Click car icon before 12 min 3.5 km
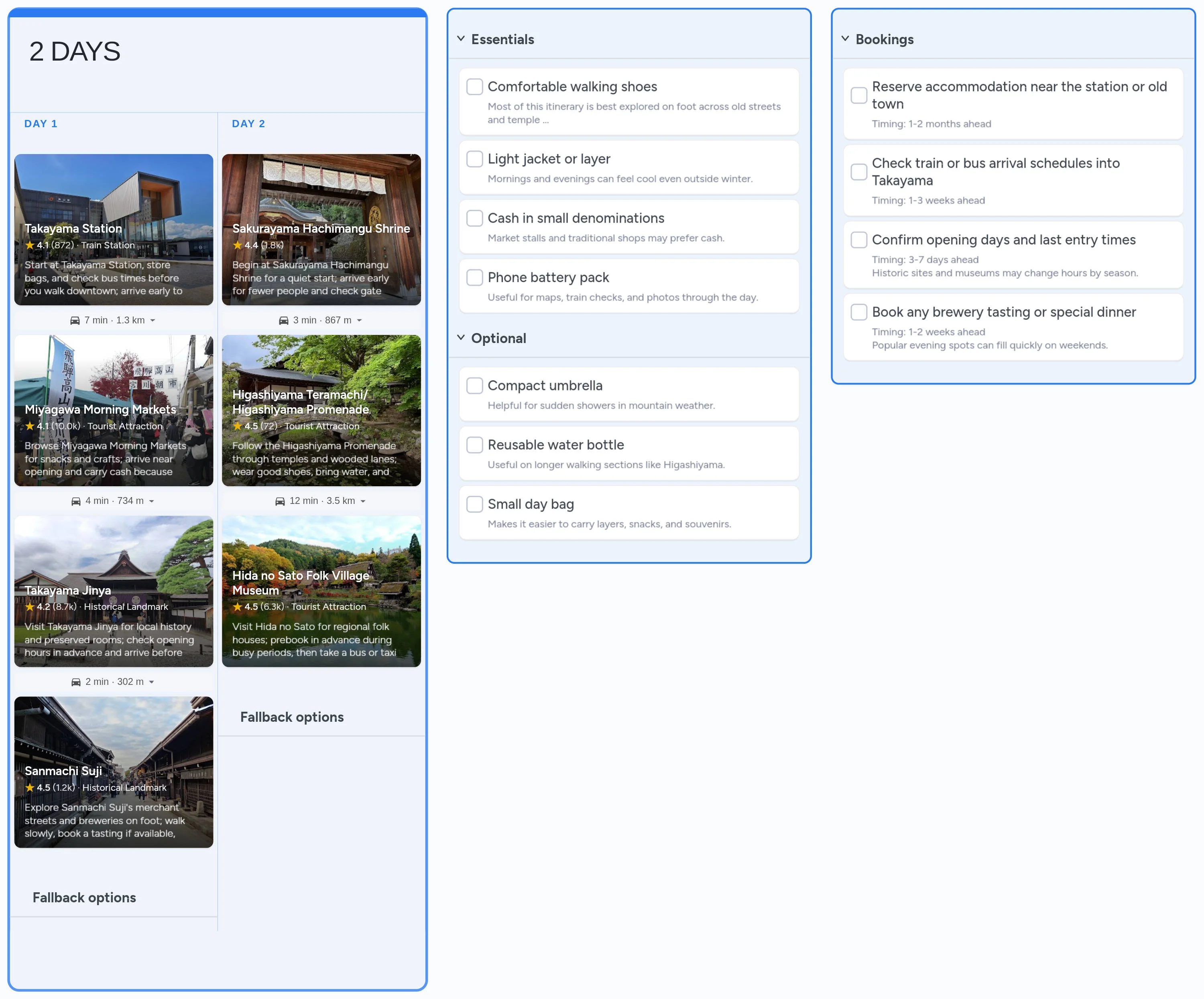The image size is (1204, 999). pos(280,501)
